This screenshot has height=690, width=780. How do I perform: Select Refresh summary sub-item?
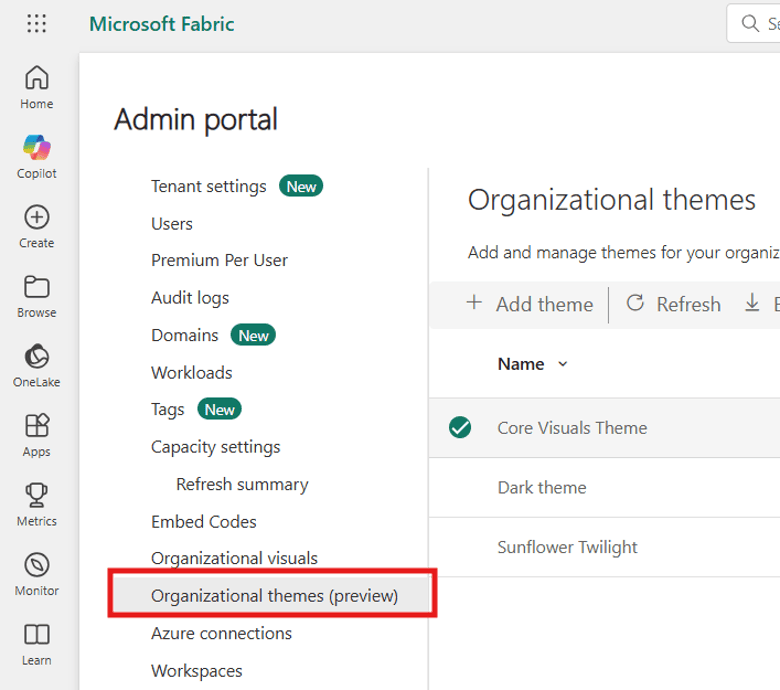click(x=242, y=484)
